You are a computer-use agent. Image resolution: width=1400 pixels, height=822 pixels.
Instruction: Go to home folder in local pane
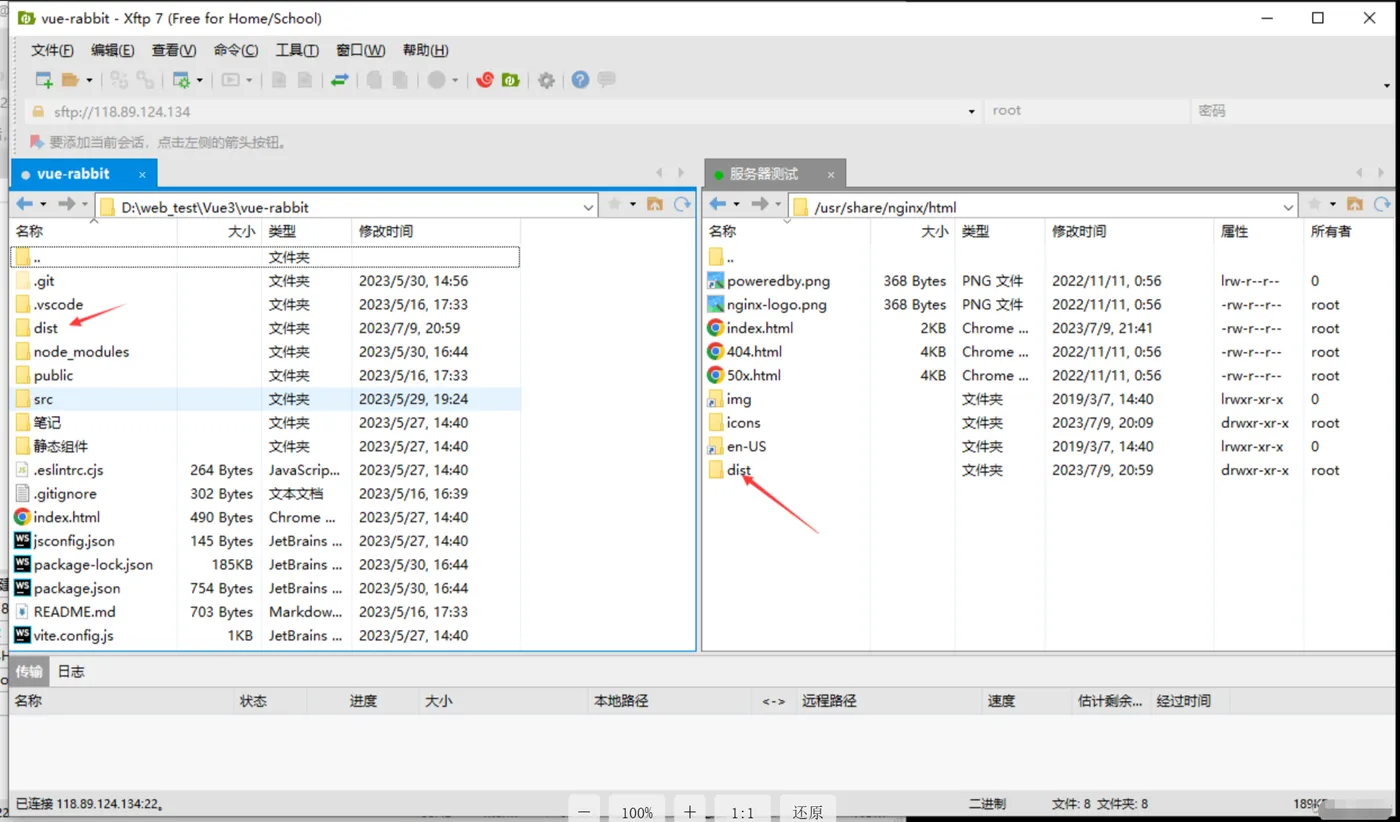[655, 204]
